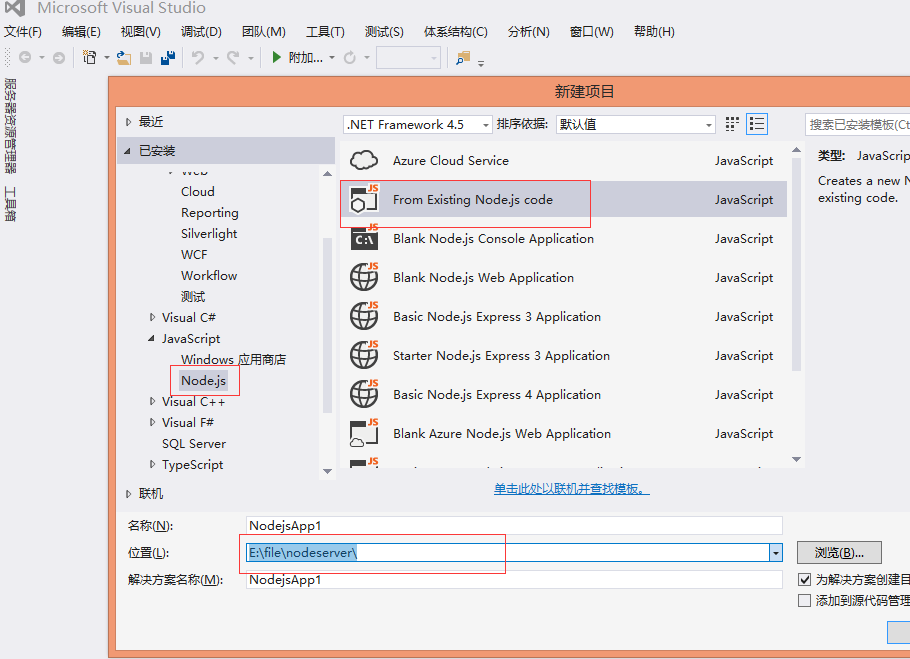Select the Blank Node.js Web Application icon
910x659 pixels.
pyautogui.click(x=364, y=276)
